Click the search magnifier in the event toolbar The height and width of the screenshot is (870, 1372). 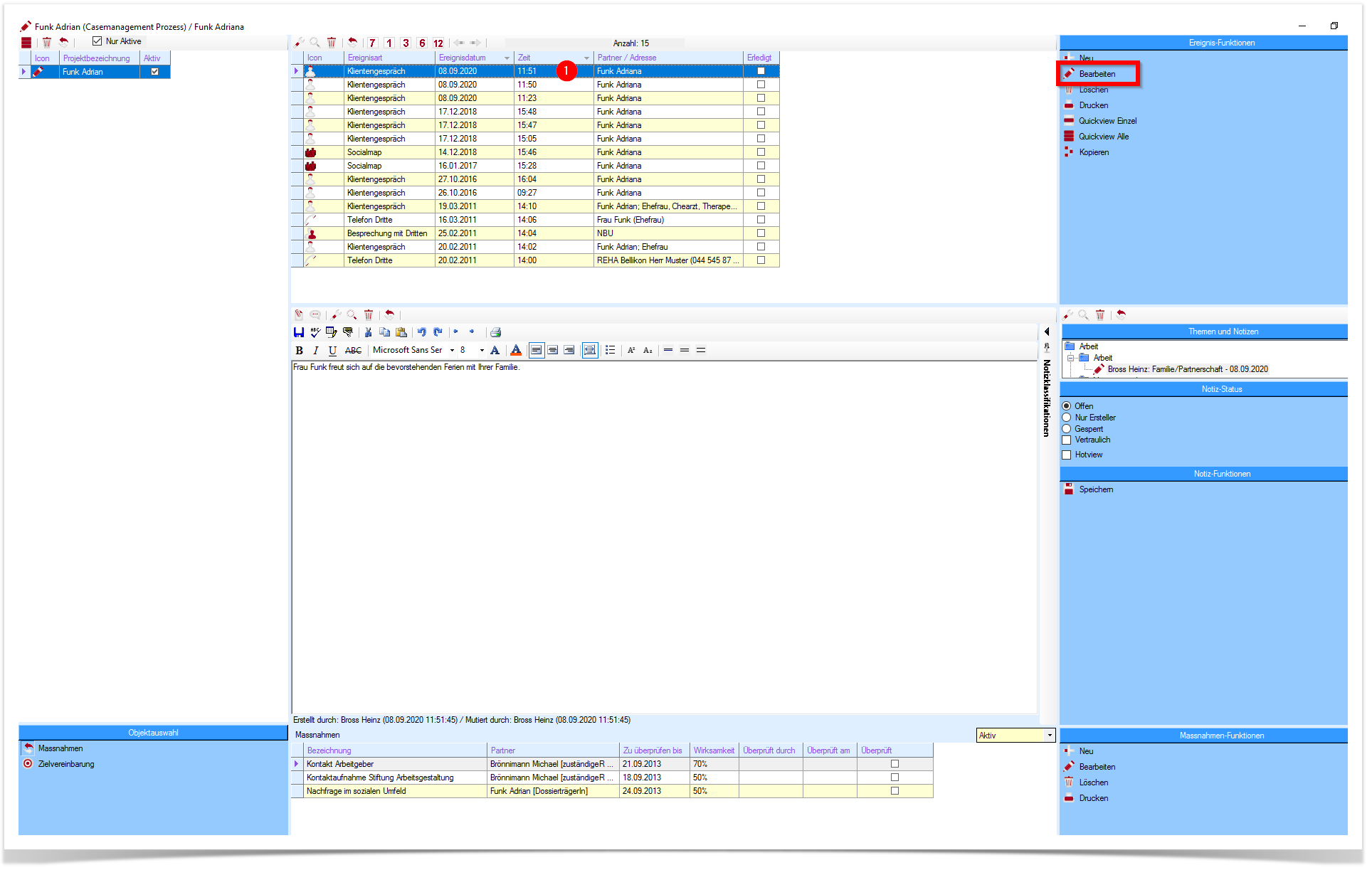(315, 43)
